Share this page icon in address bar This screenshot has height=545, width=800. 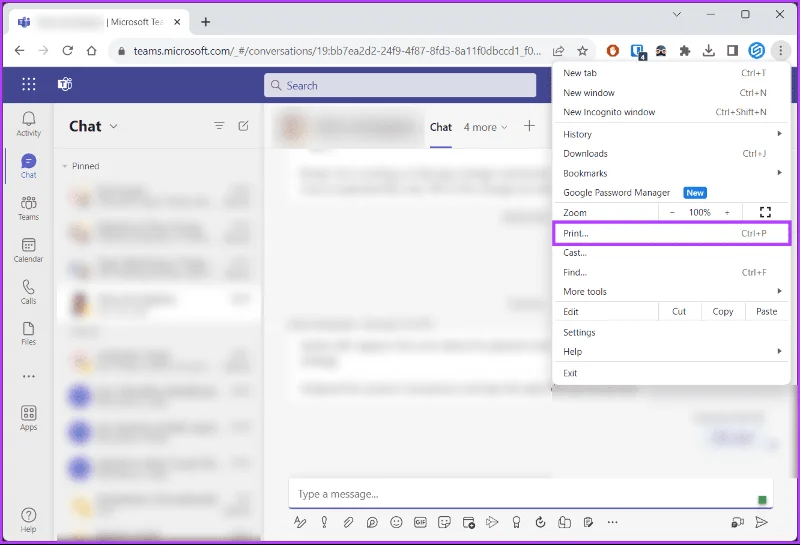click(558, 51)
